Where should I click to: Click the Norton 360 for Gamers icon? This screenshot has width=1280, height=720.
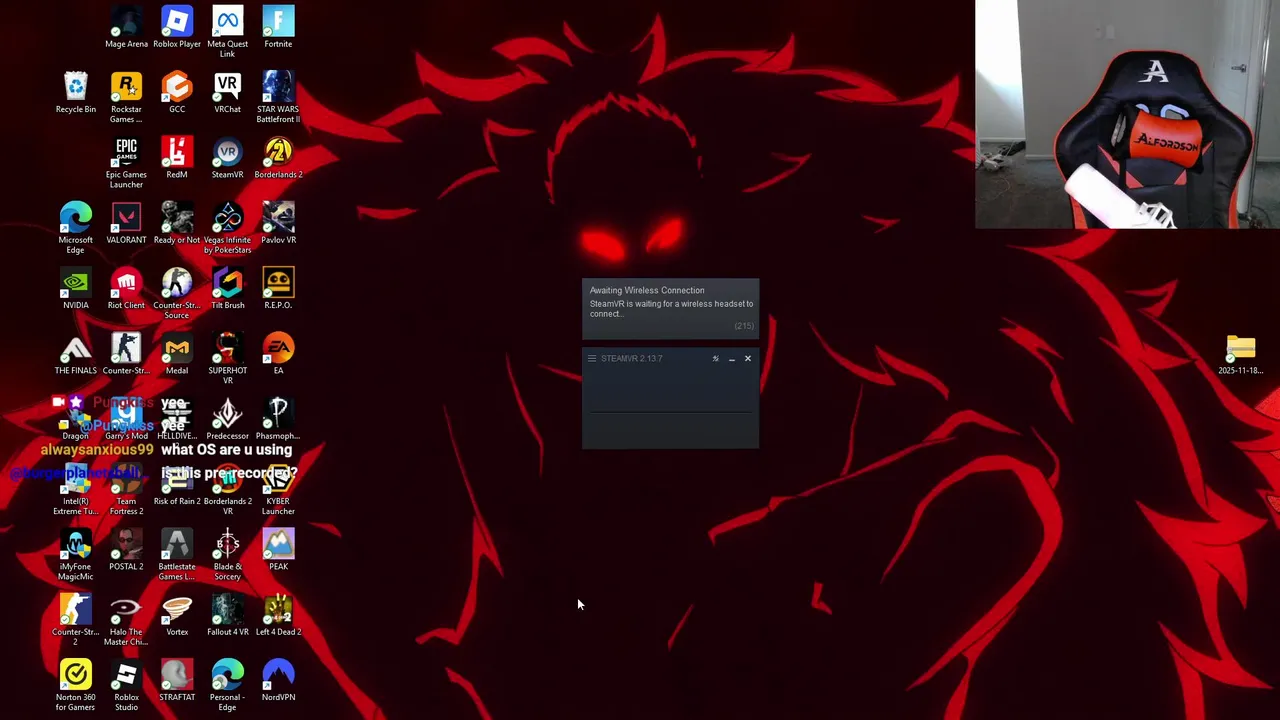[x=76, y=685]
